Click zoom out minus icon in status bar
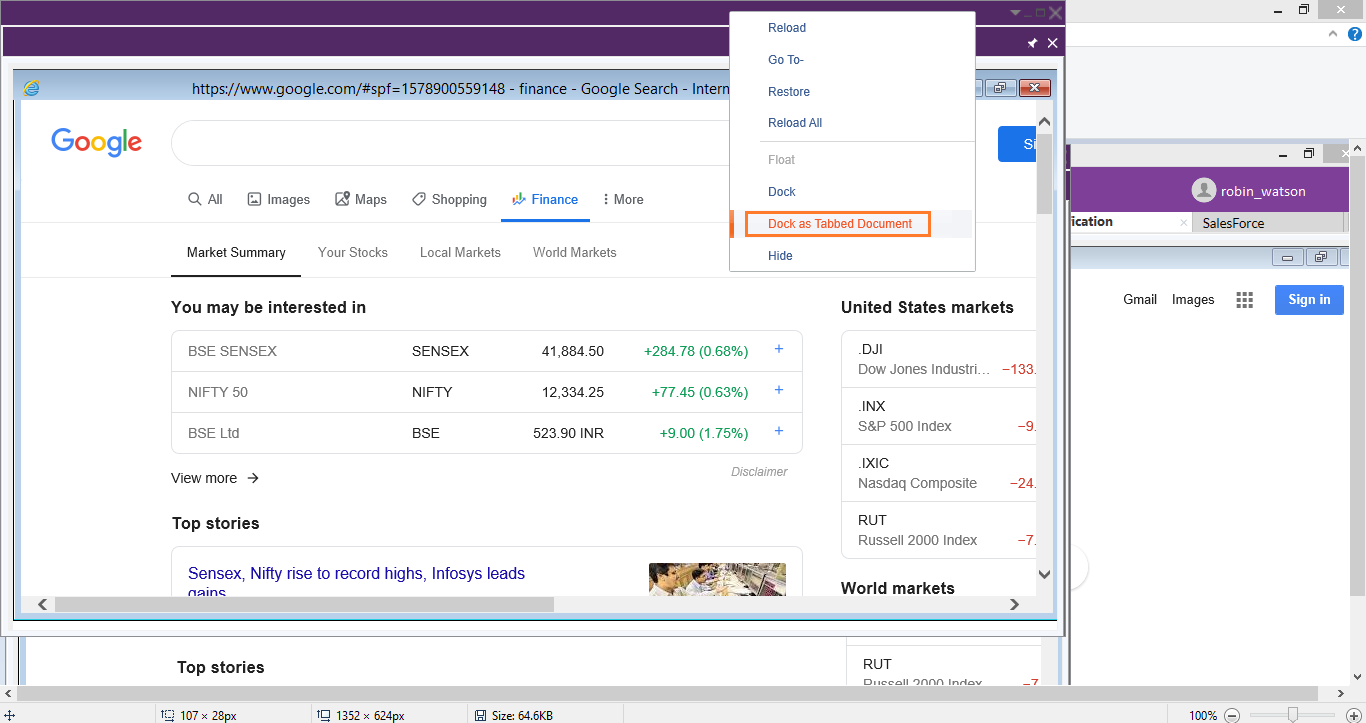Screen dimensions: 1366x723 pos(1232,715)
